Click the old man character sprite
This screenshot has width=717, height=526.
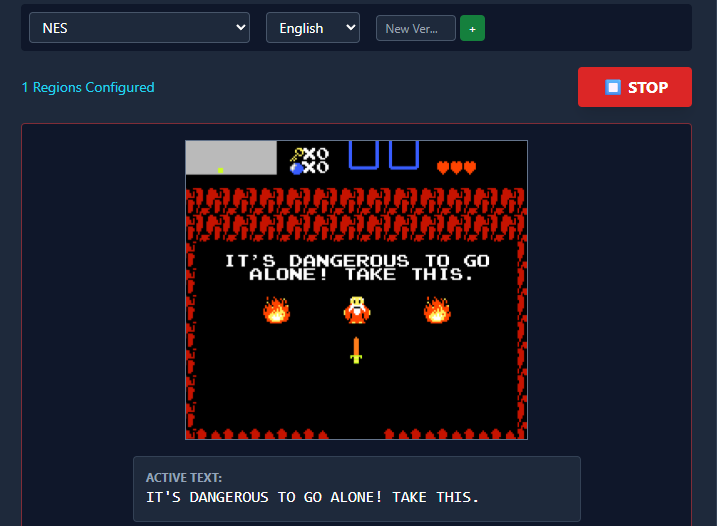pyautogui.click(x=356, y=310)
